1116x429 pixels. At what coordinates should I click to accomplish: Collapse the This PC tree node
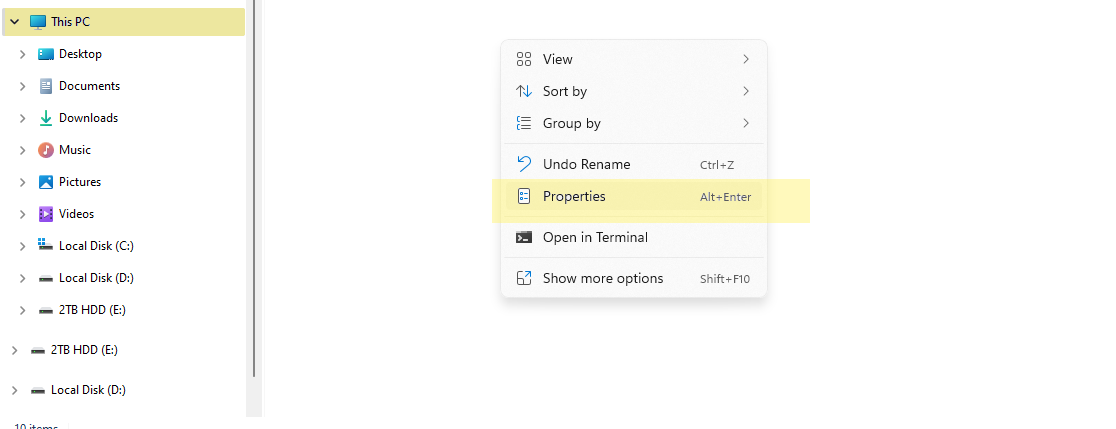pos(14,22)
